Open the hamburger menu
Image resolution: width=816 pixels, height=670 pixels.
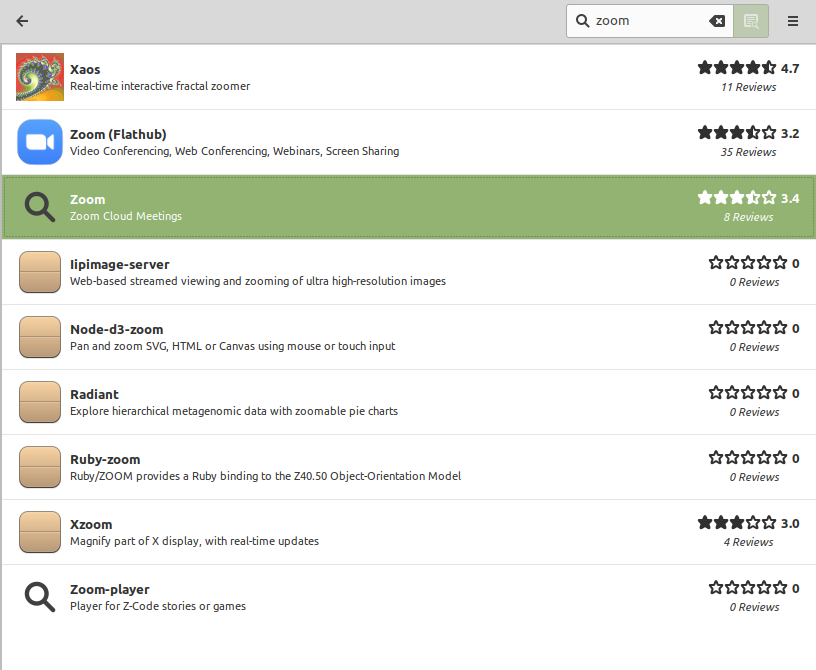click(x=793, y=21)
